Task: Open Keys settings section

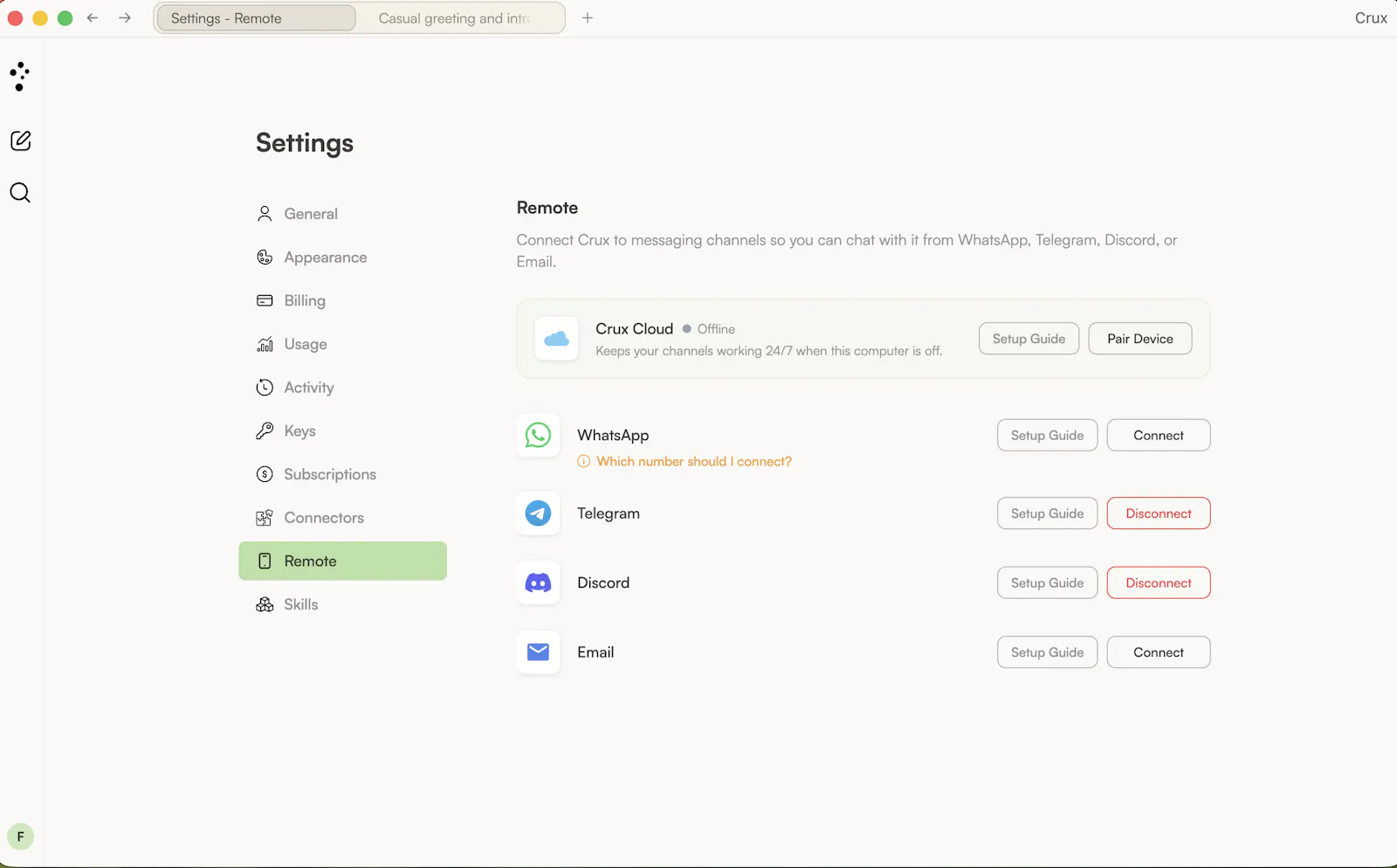Action: pyautogui.click(x=342, y=431)
